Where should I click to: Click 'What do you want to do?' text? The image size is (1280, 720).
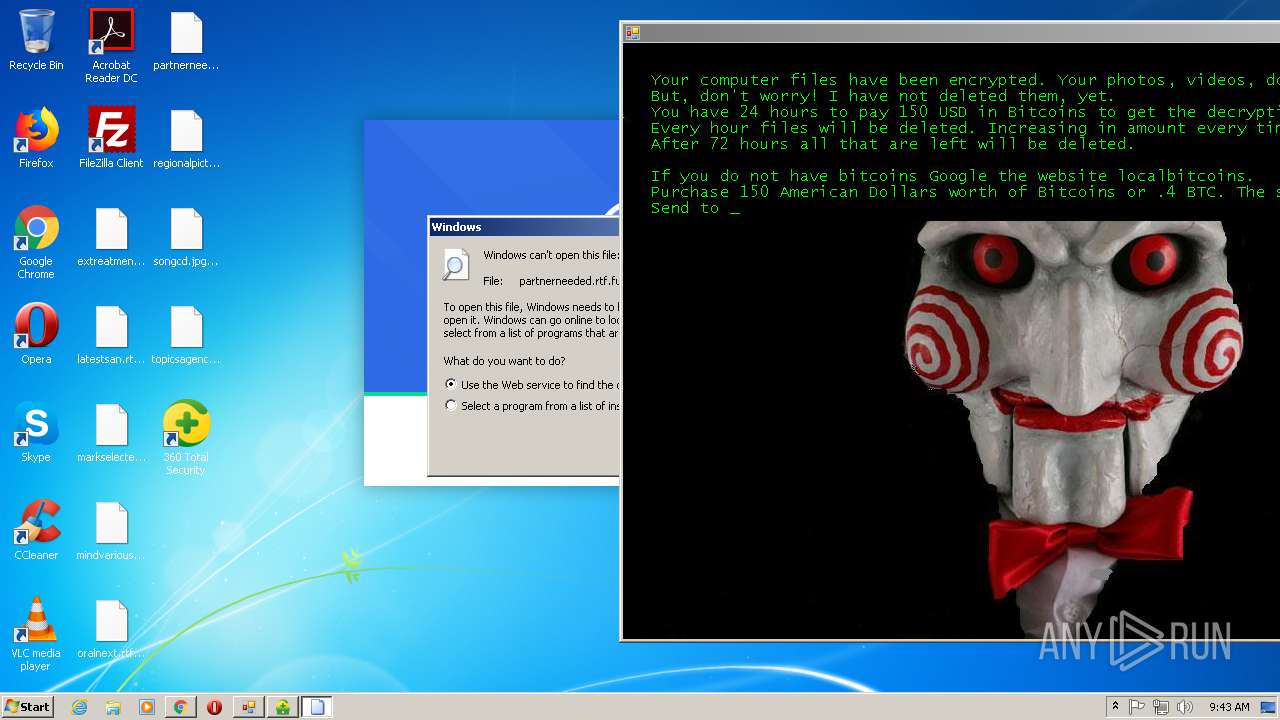pos(504,361)
